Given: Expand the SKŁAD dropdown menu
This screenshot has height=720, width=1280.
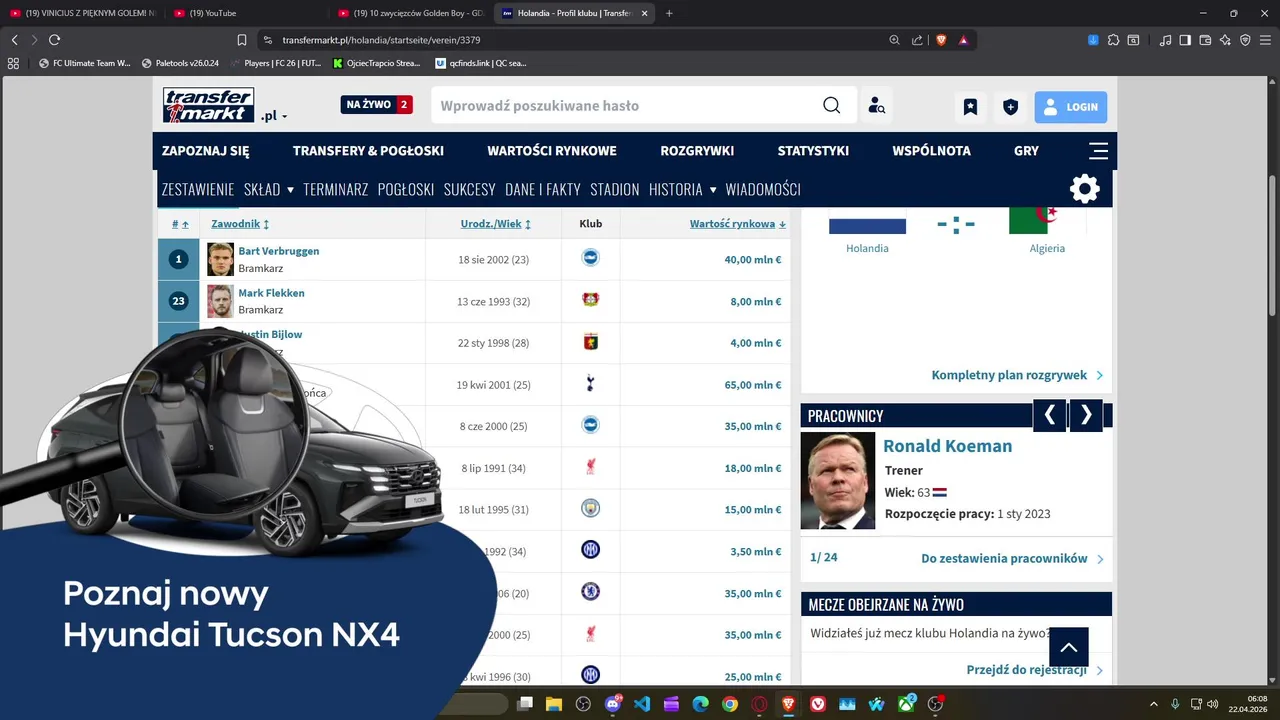Looking at the screenshot, I should tap(269, 189).
